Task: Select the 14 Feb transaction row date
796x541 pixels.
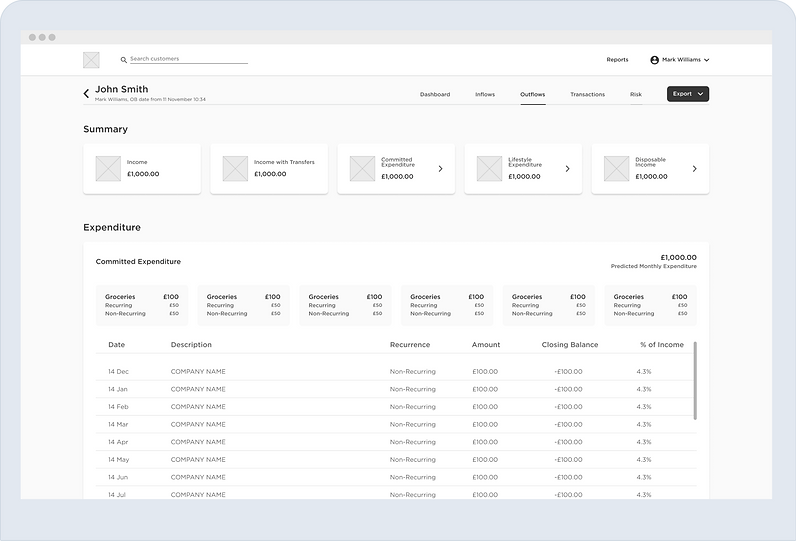Action: click(118, 407)
